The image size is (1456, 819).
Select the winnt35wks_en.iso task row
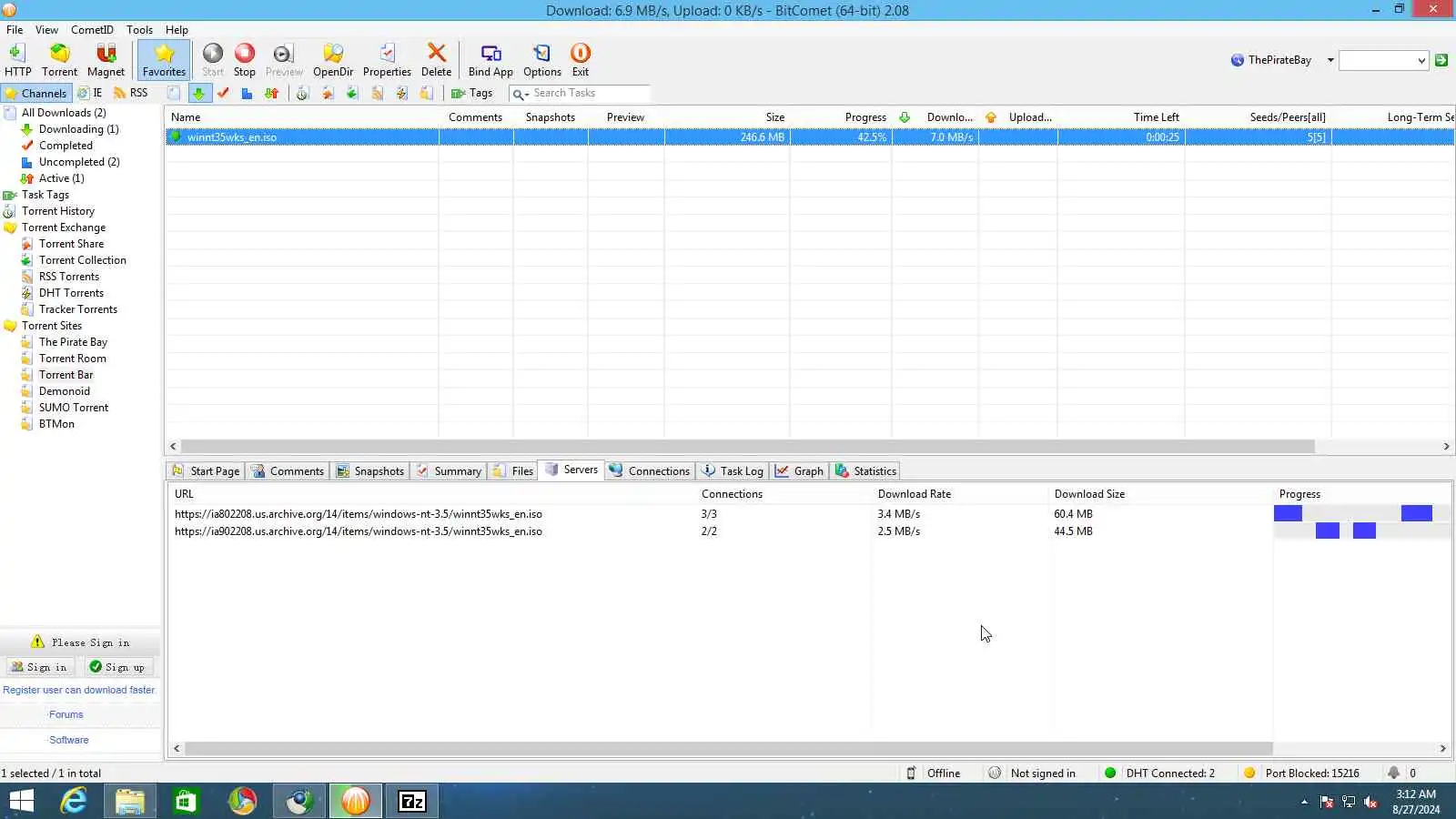coord(809,137)
